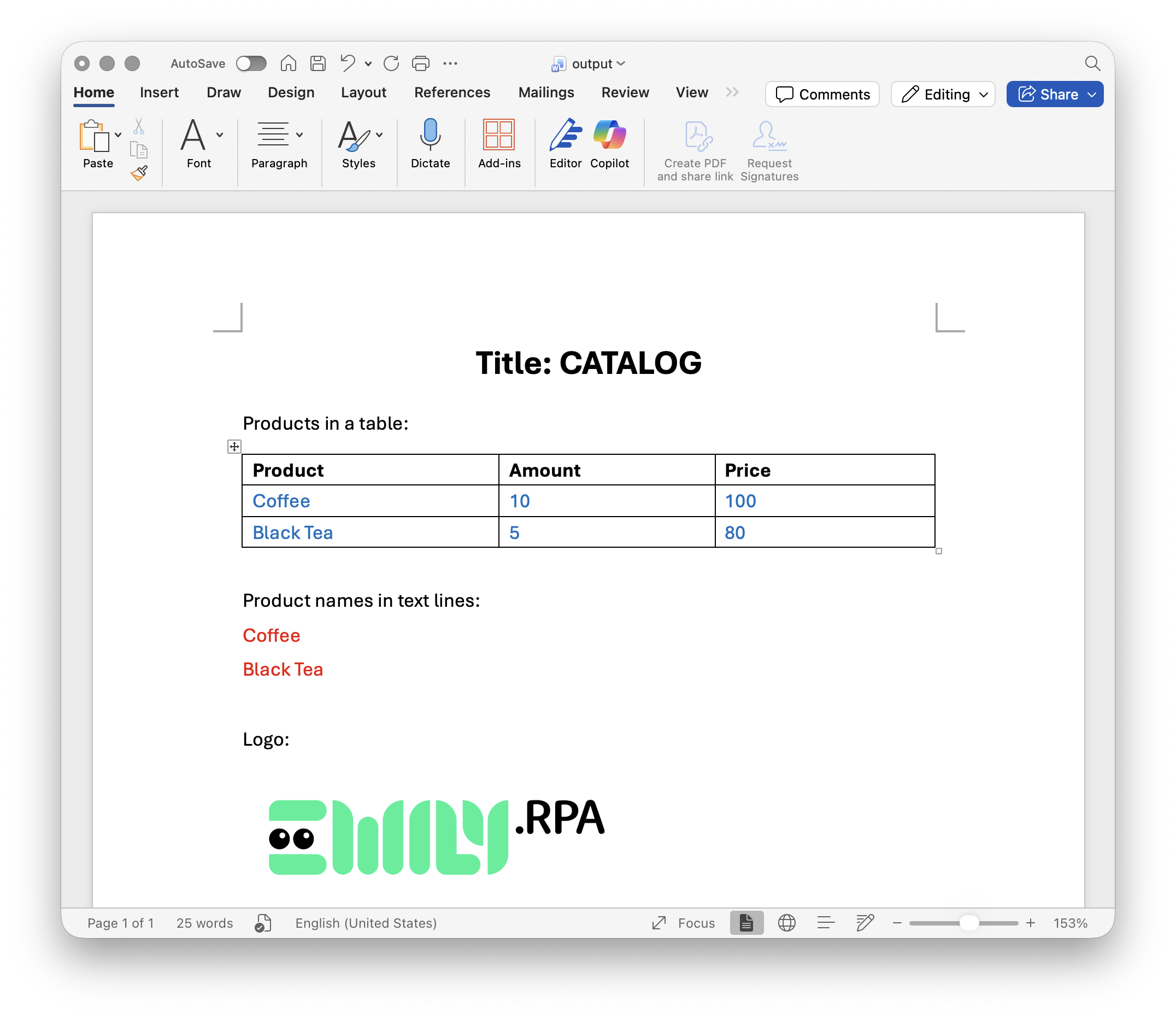Click the table move handle
This screenshot has height=1019, width=1176.
(234, 447)
